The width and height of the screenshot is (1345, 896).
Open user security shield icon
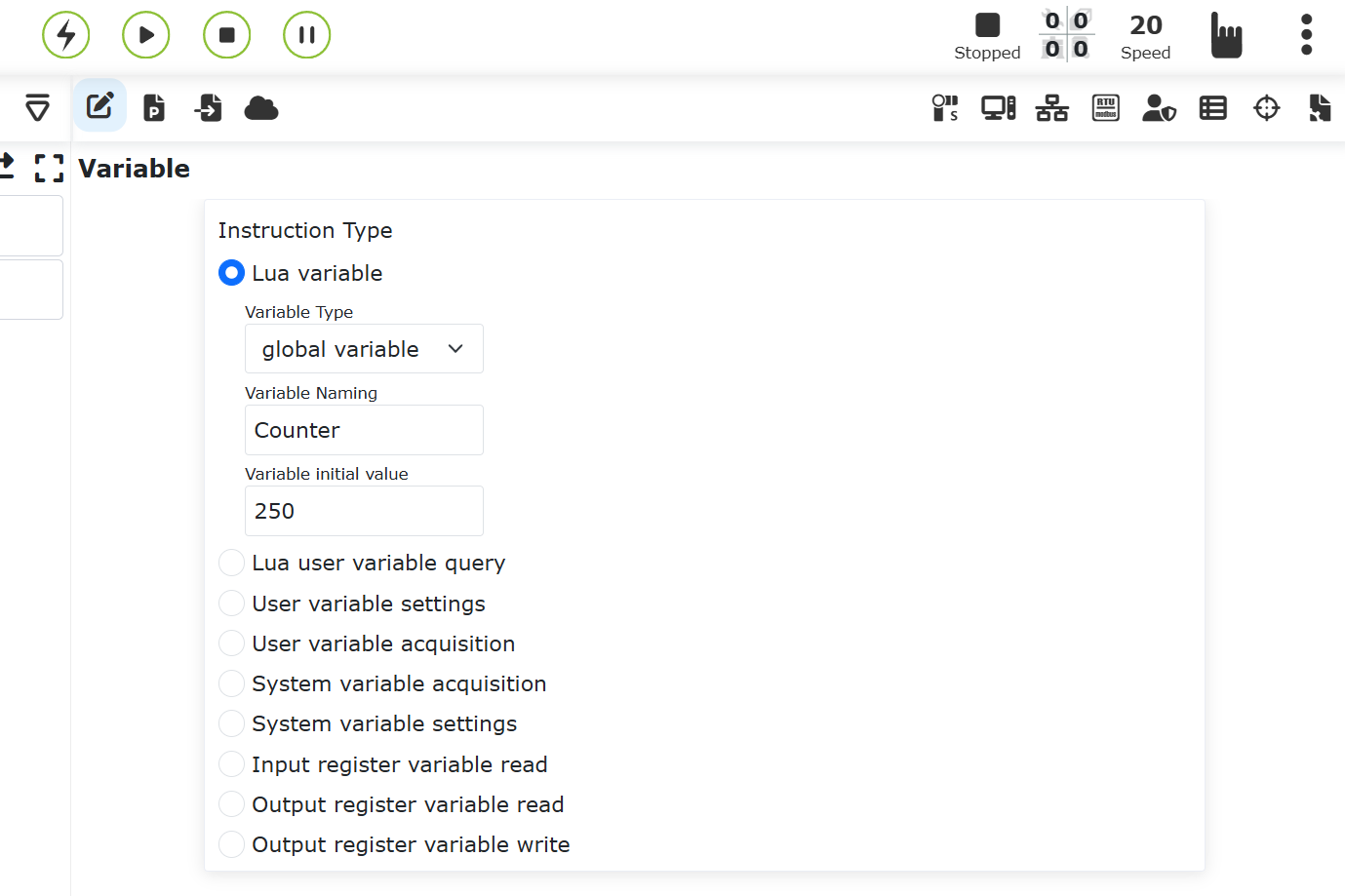click(x=1159, y=108)
